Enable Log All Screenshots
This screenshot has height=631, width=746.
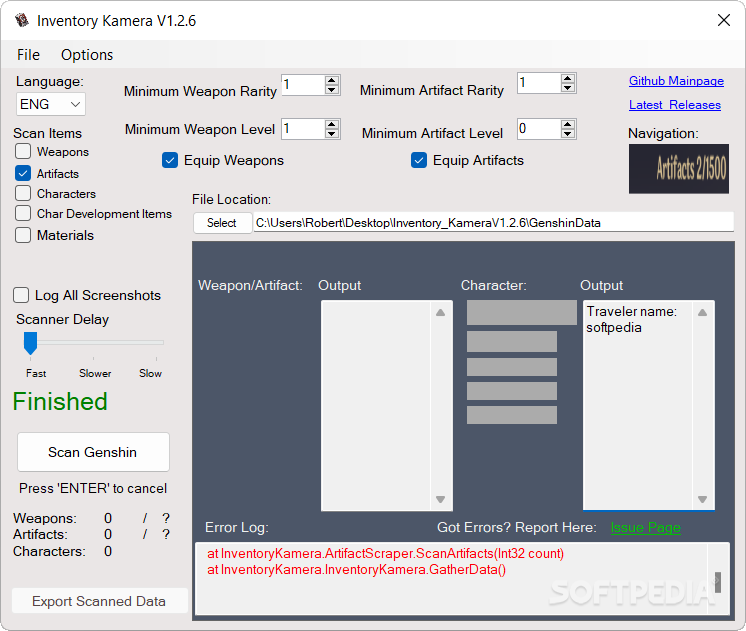[x=21, y=295]
